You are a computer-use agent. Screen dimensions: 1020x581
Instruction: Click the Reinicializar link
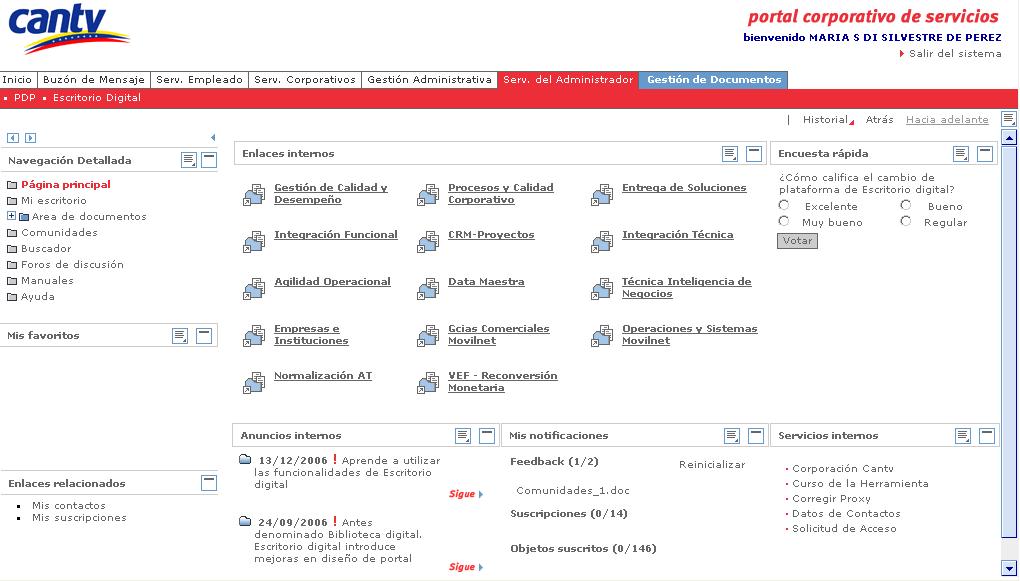(712, 465)
